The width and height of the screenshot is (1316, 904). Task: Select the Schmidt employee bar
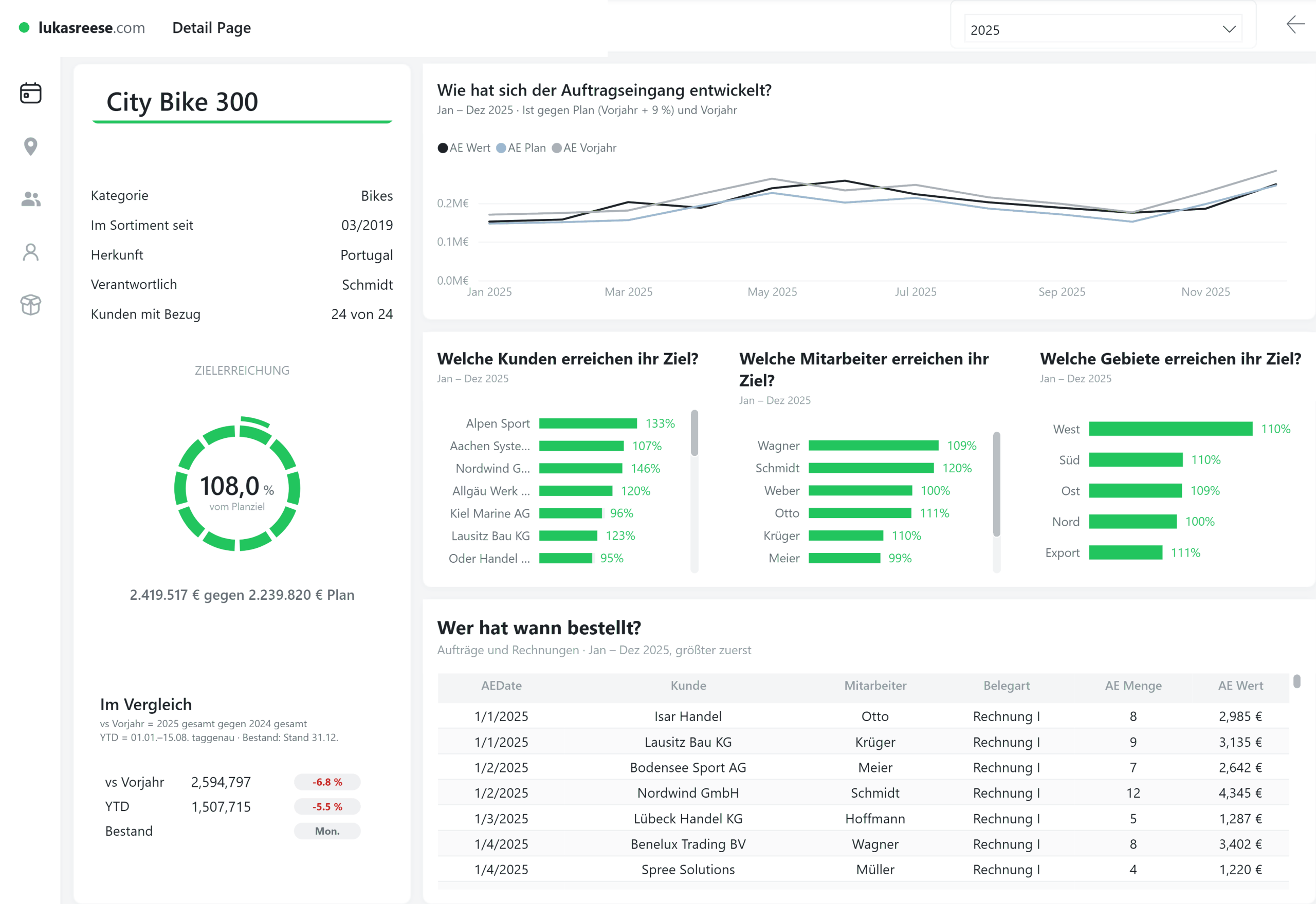coord(871,468)
